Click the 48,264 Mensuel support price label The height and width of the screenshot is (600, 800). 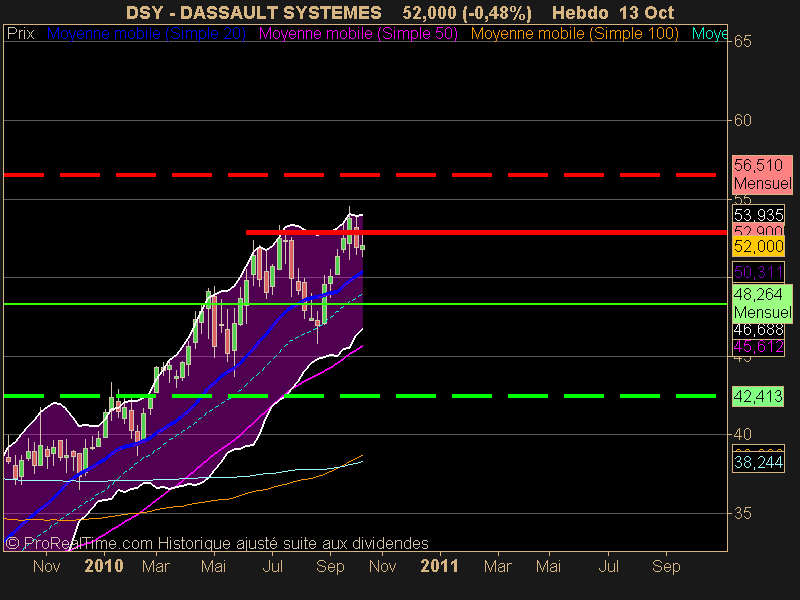[762, 304]
